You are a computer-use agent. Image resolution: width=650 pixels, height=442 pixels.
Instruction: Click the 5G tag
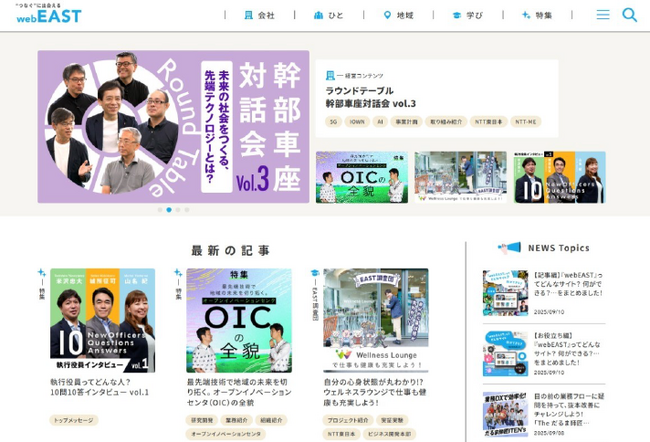click(x=333, y=122)
